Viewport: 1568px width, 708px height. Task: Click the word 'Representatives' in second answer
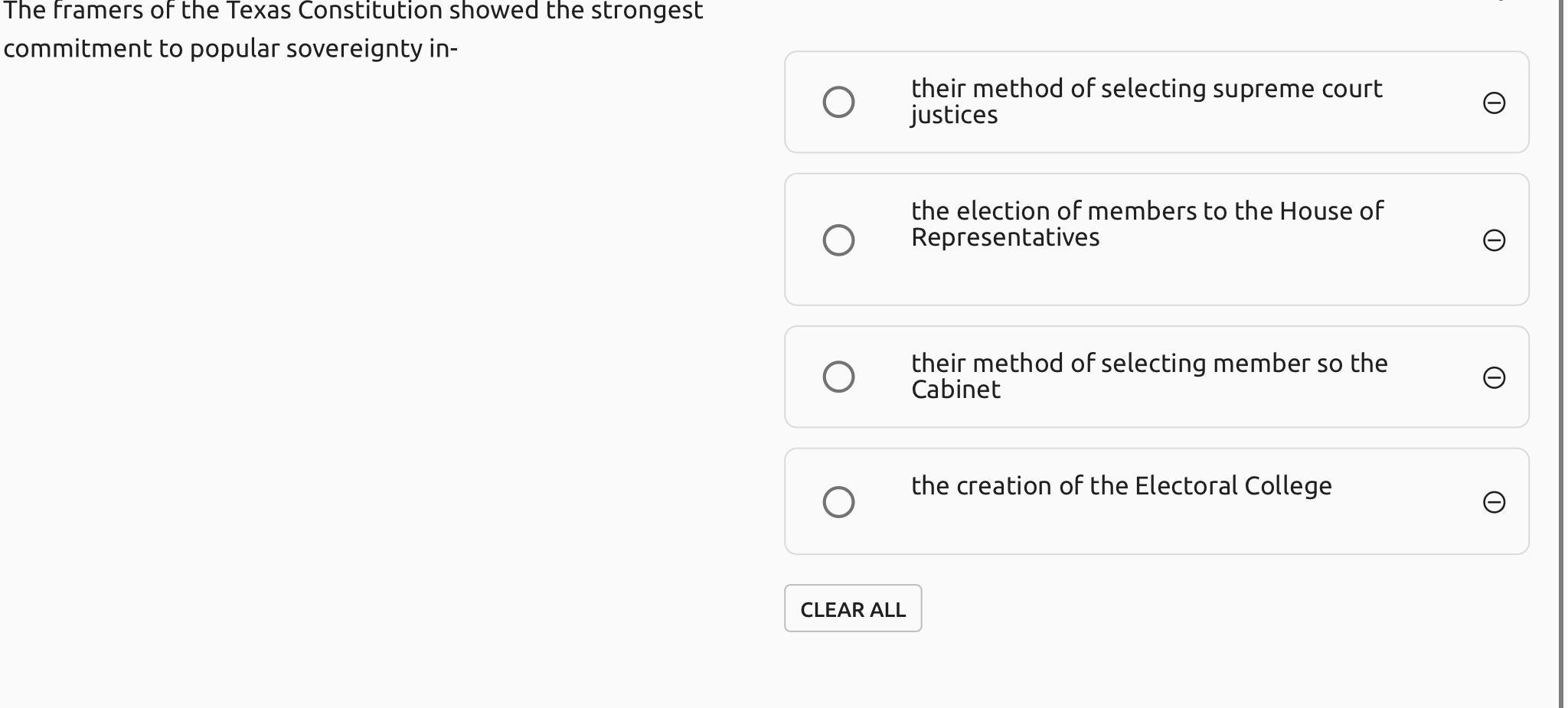click(x=1005, y=237)
